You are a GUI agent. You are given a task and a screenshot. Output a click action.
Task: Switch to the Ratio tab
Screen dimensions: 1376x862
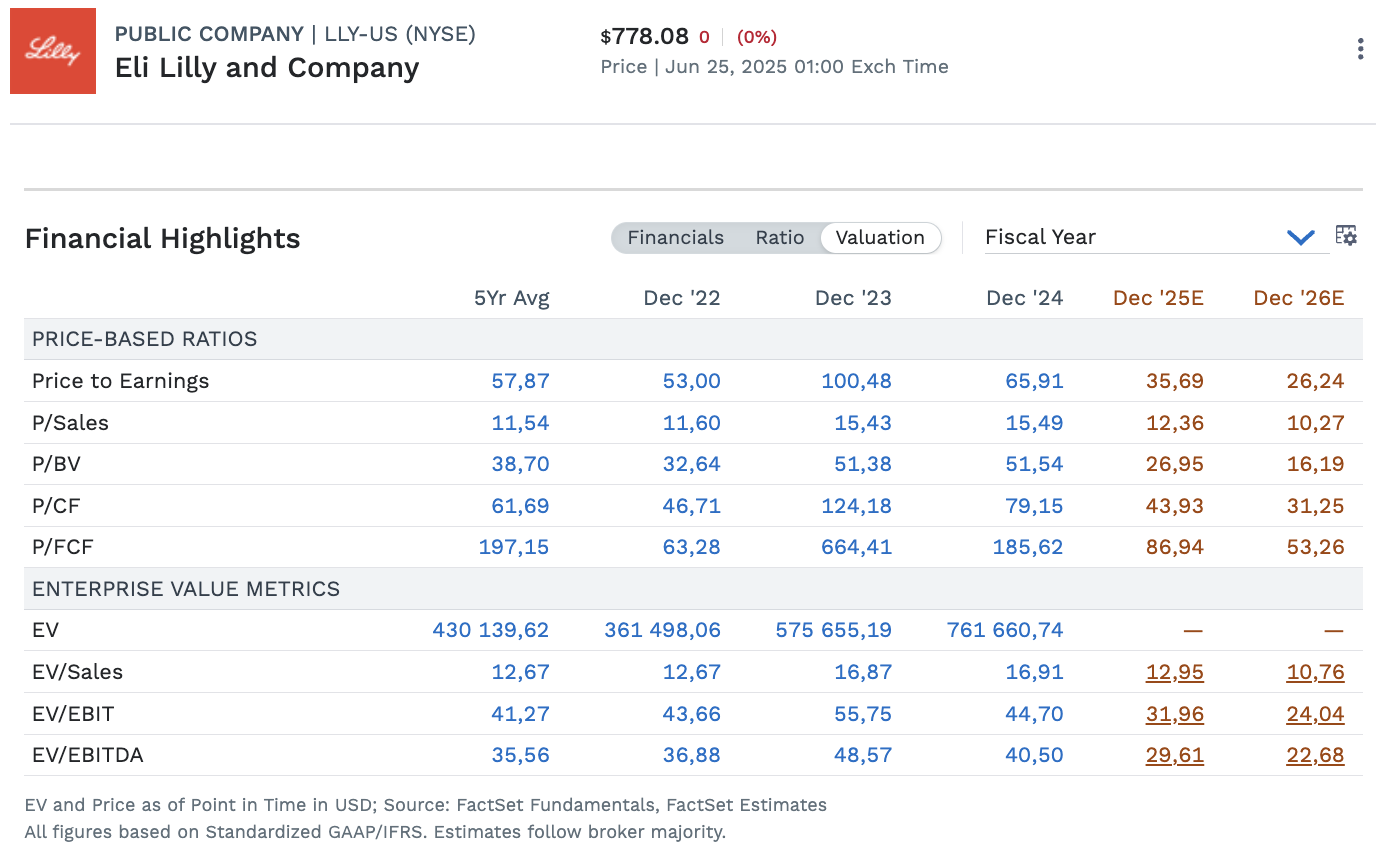click(780, 238)
